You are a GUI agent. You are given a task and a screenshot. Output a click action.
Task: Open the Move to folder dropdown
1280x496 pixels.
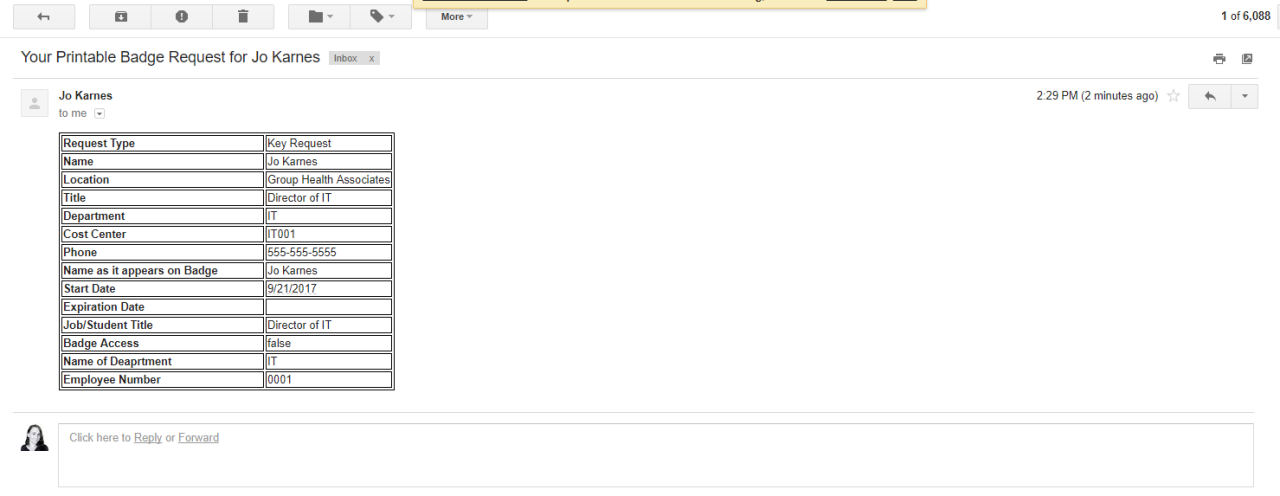point(320,17)
